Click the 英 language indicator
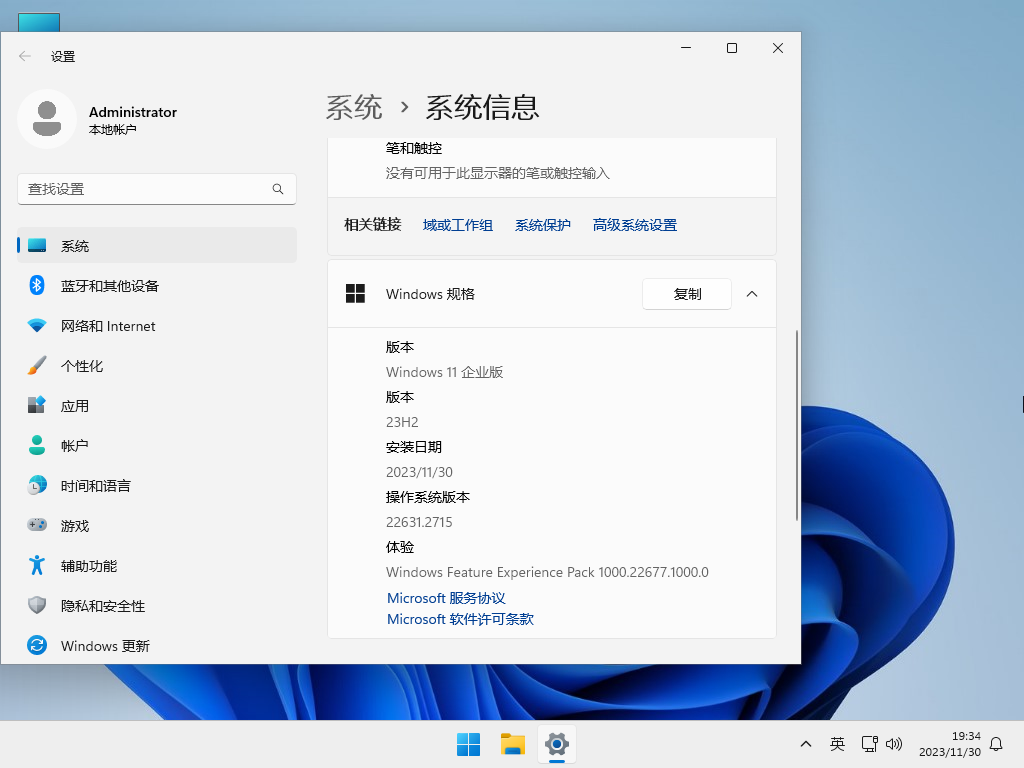Image resolution: width=1024 pixels, height=768 pixels. (837, 744)
